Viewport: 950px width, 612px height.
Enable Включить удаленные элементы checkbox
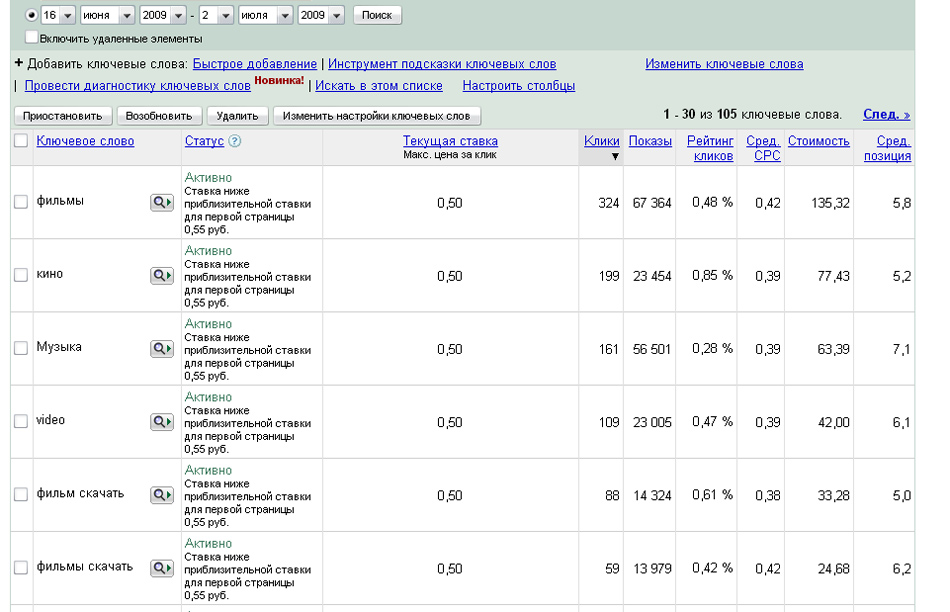point(32,38)
